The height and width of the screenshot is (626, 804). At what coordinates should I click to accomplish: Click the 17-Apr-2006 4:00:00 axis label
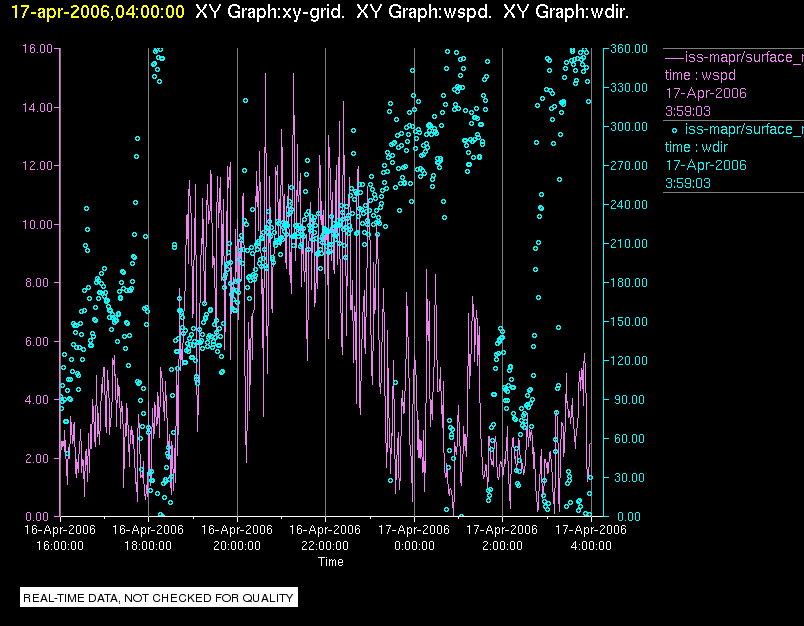click(x=591, y=537)
